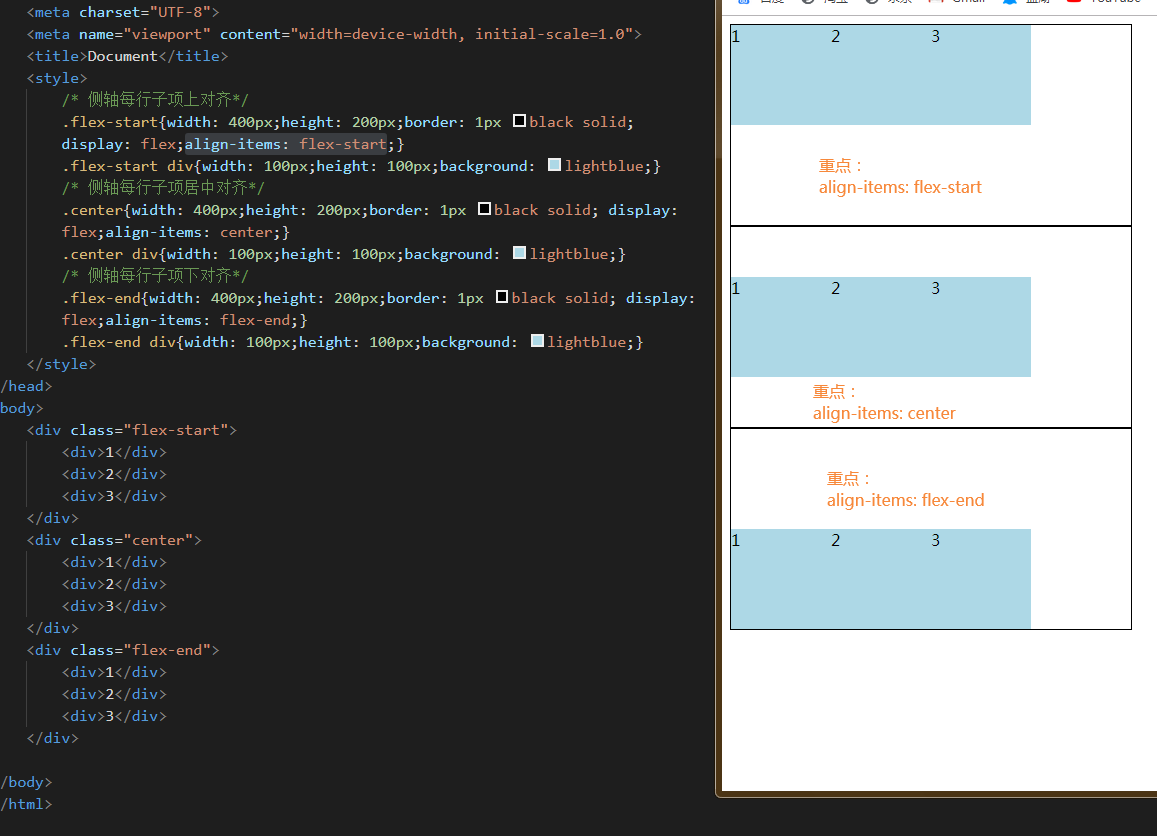
Task: Click the <div class="center"> line
Action: click(x=114, y=540)
